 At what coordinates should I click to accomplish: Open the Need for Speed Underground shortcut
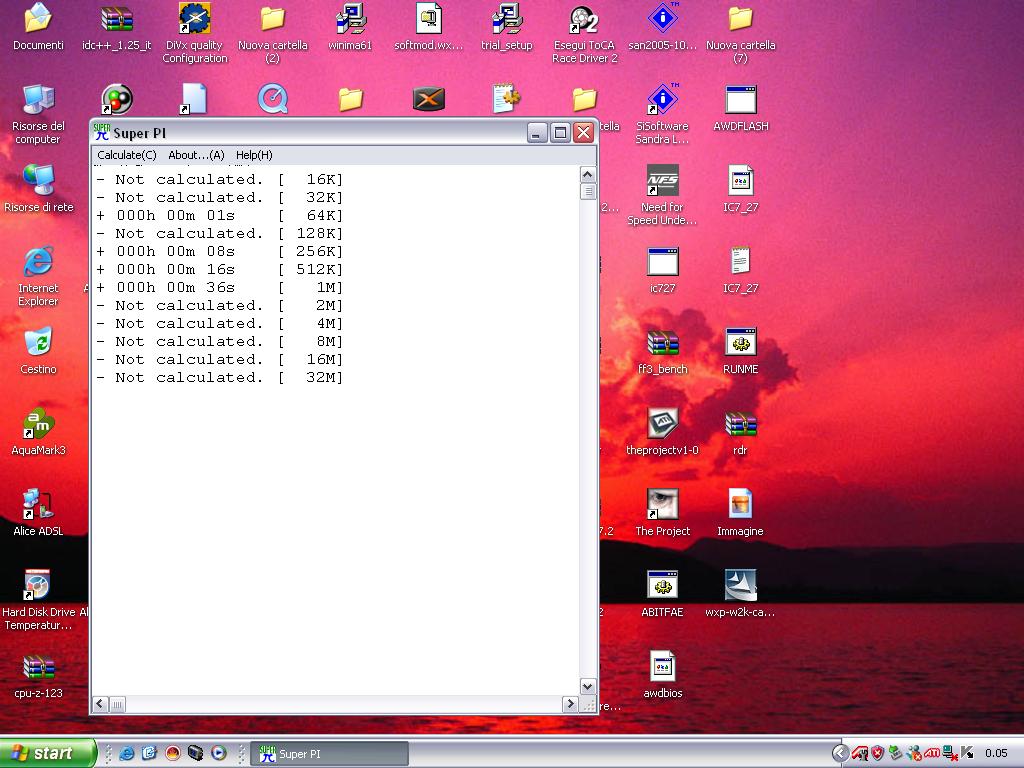tap(662, 182)
